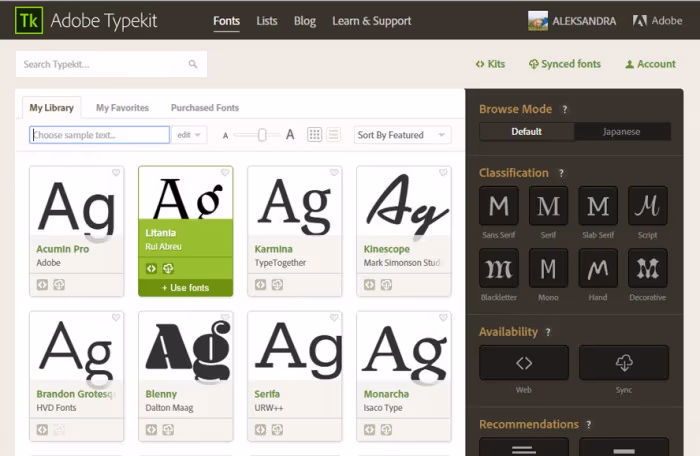
Task: Open the sample text edit dropdown
Action: (x=189, y=135)
